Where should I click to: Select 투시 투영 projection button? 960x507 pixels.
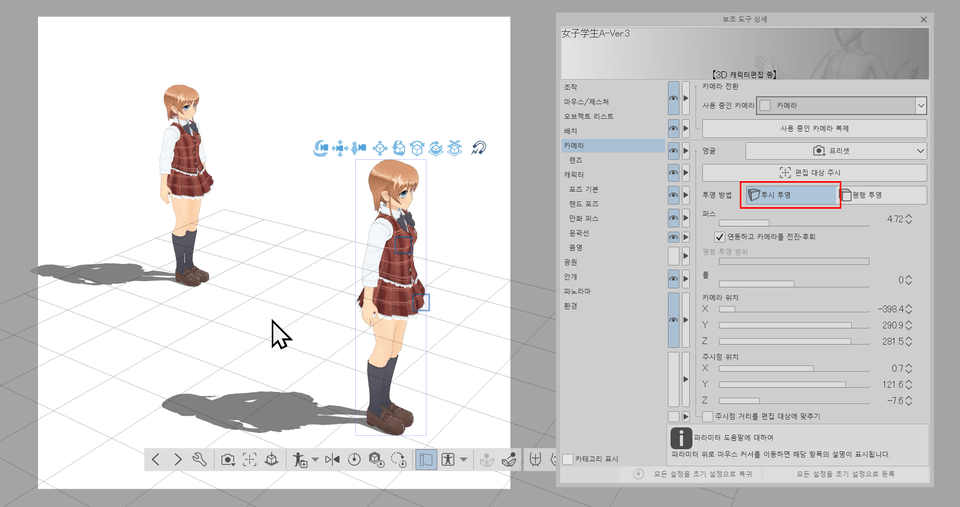(790, 195)
